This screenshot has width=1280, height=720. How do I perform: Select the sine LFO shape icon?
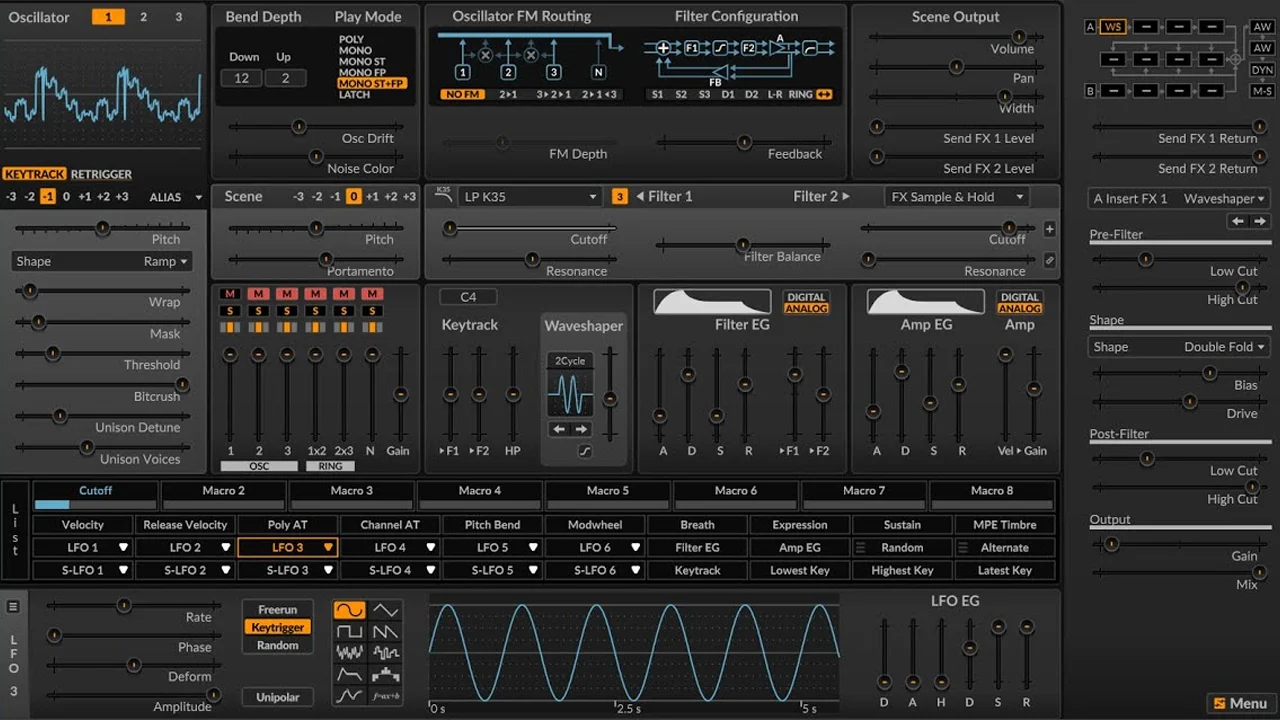click(x=350, y=610)
